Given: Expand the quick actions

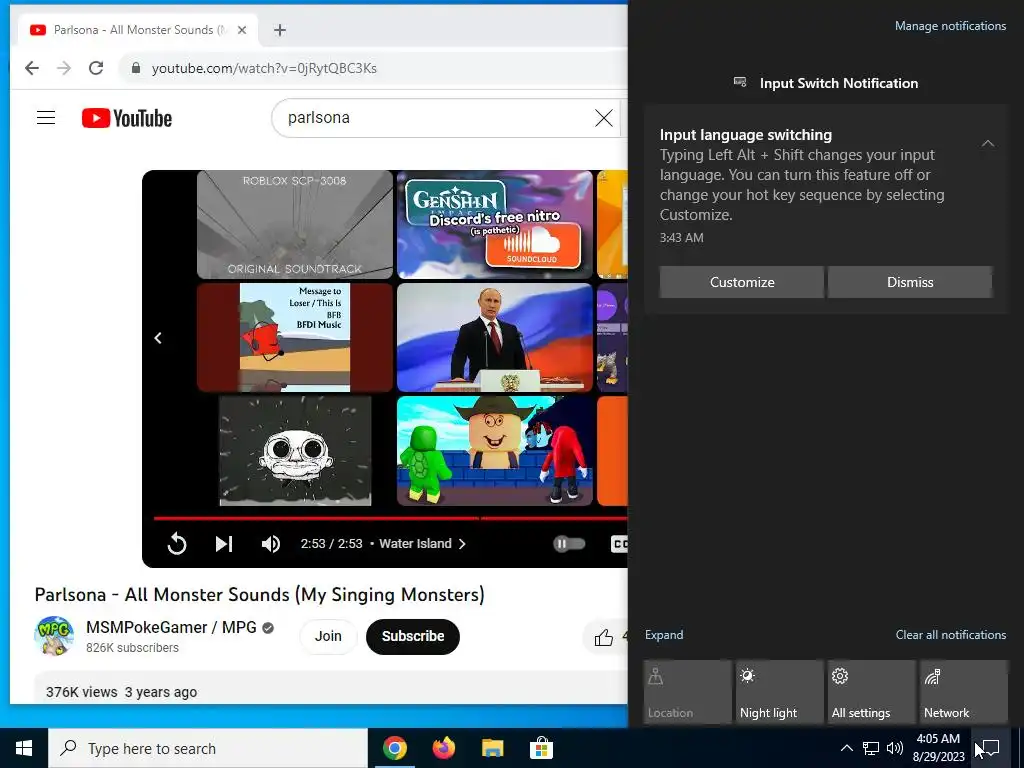Looking at the screenshot, I should pos(664,635).
